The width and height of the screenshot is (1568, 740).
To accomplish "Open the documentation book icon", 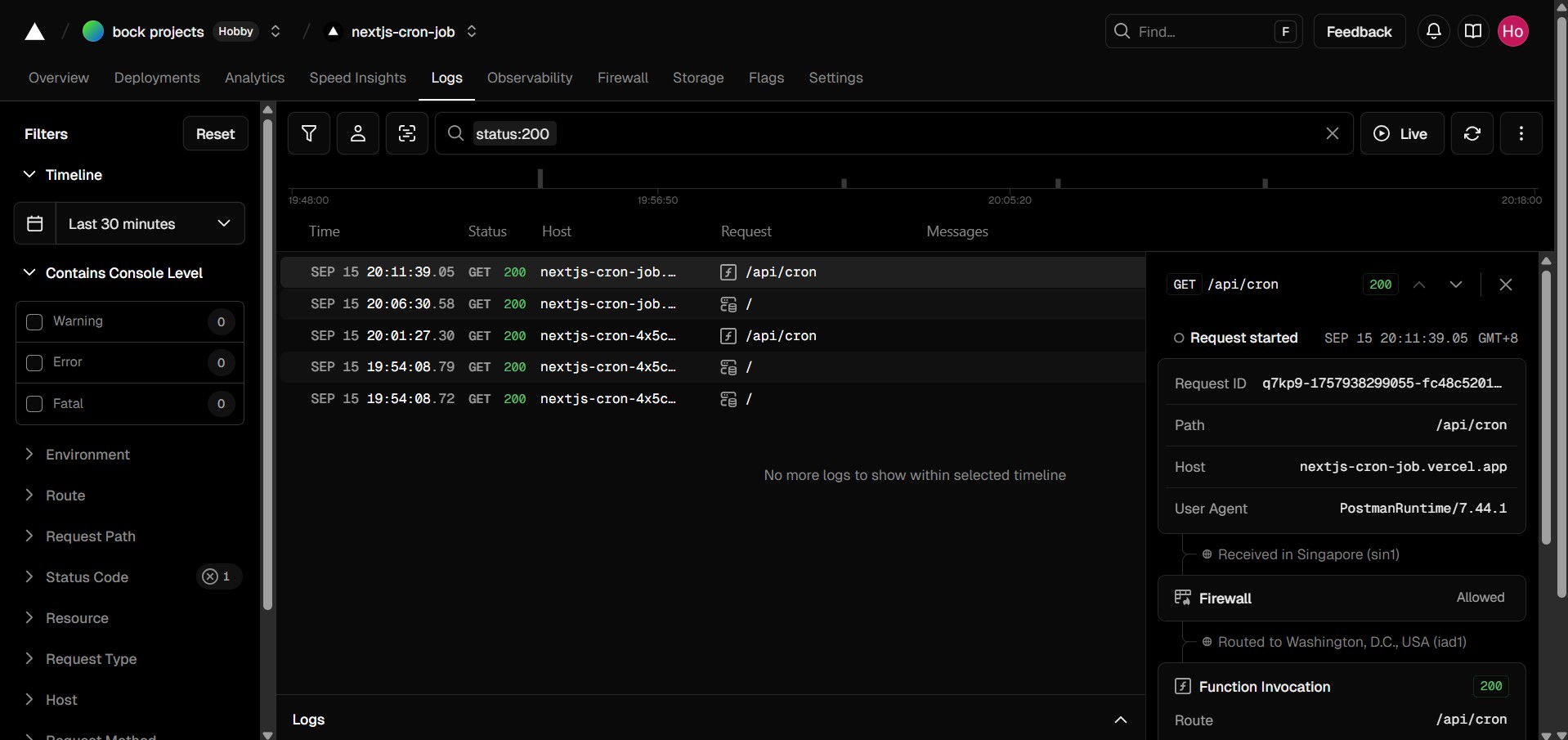I will (1472, 31).
